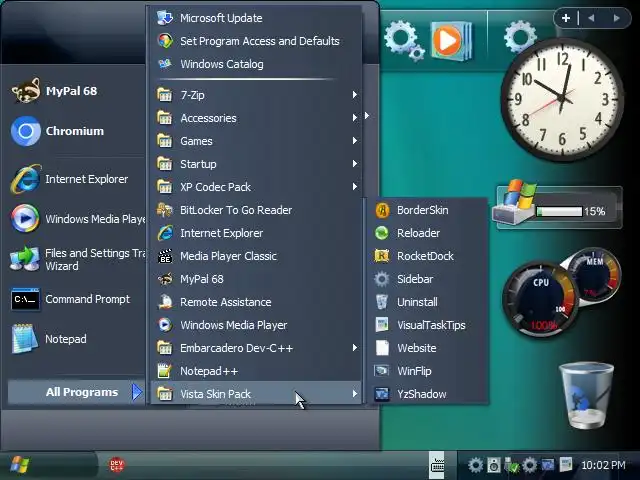640x480 pixels.
Task: Click the All Programs arrow
Action: tap(137, 392)
